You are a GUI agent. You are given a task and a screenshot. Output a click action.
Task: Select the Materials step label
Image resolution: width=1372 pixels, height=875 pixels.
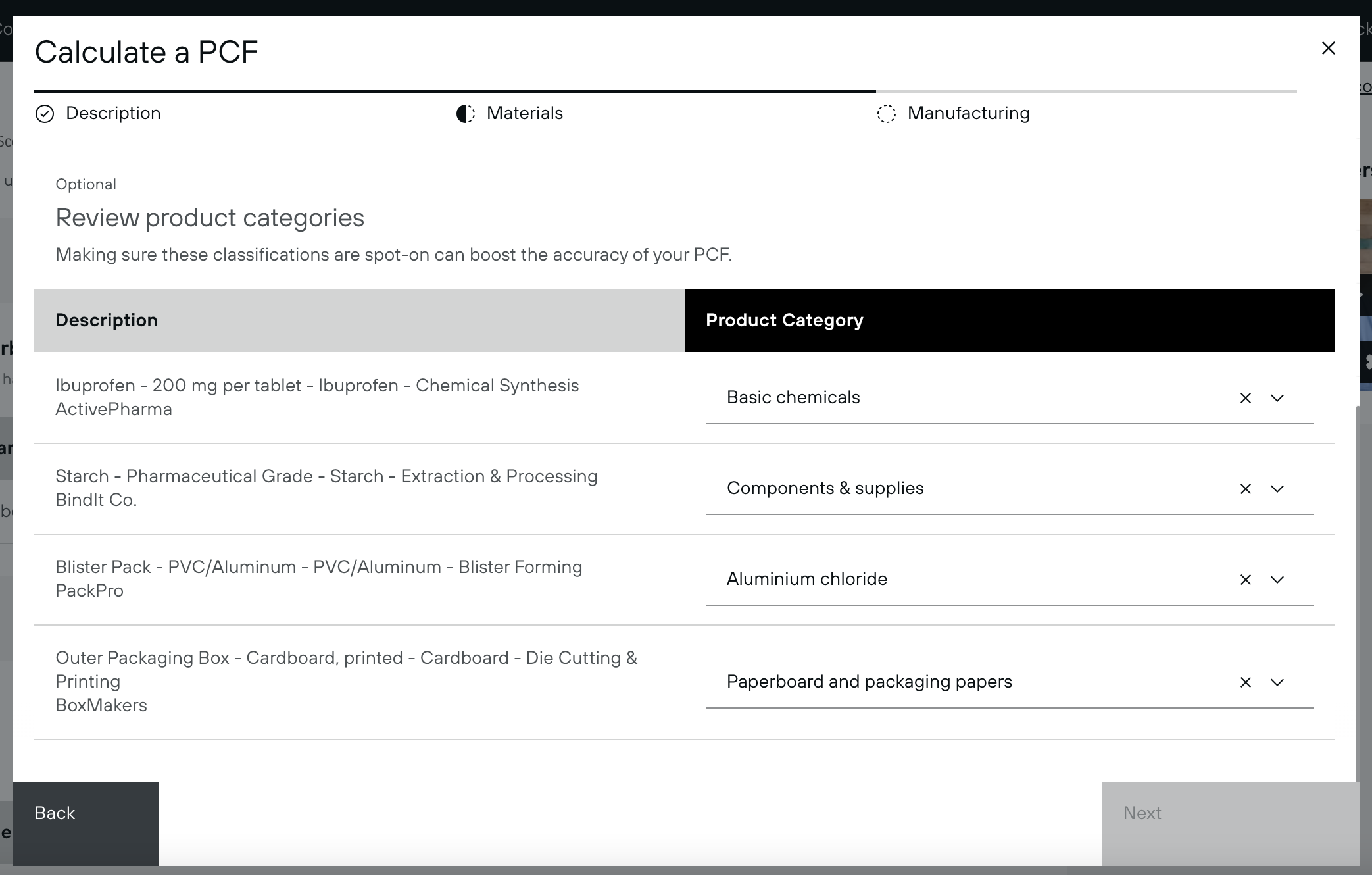click(524, 113)
